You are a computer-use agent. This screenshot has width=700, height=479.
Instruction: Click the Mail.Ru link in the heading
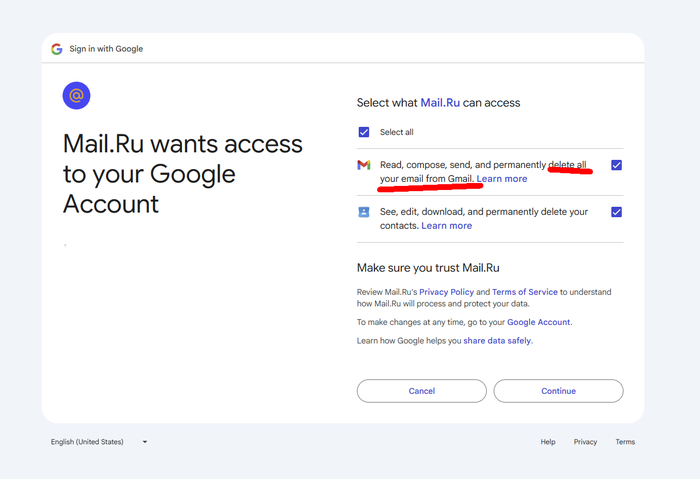click(441, 103)
